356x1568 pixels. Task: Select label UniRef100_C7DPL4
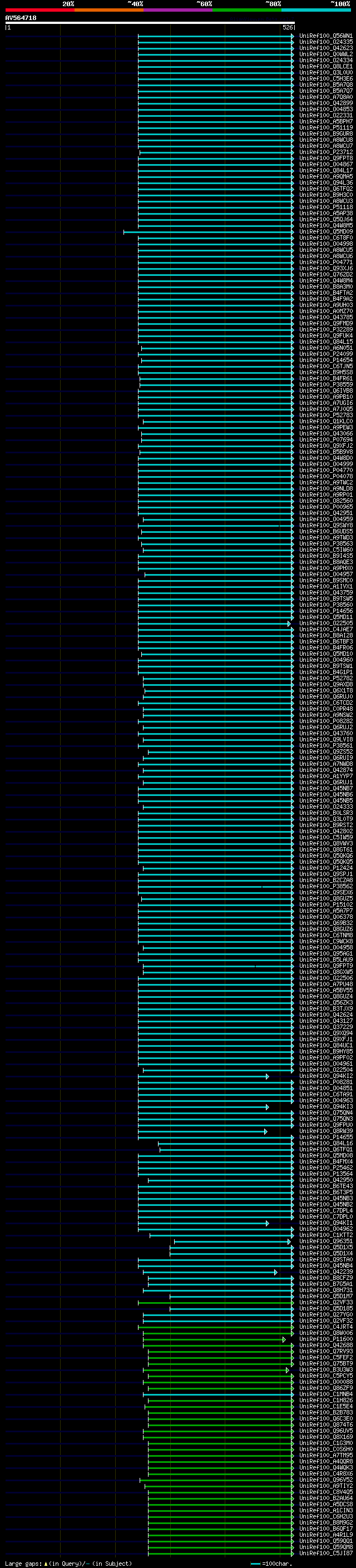coord(325,1211)
